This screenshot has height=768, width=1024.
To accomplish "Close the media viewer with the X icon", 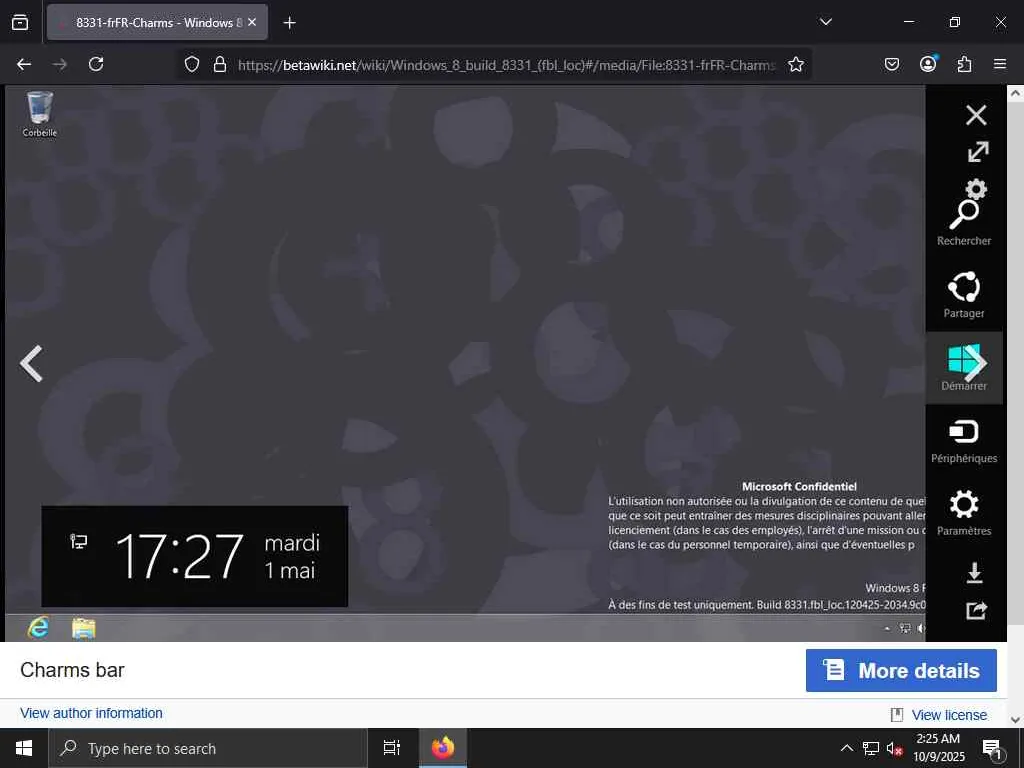I will point(976,115).
